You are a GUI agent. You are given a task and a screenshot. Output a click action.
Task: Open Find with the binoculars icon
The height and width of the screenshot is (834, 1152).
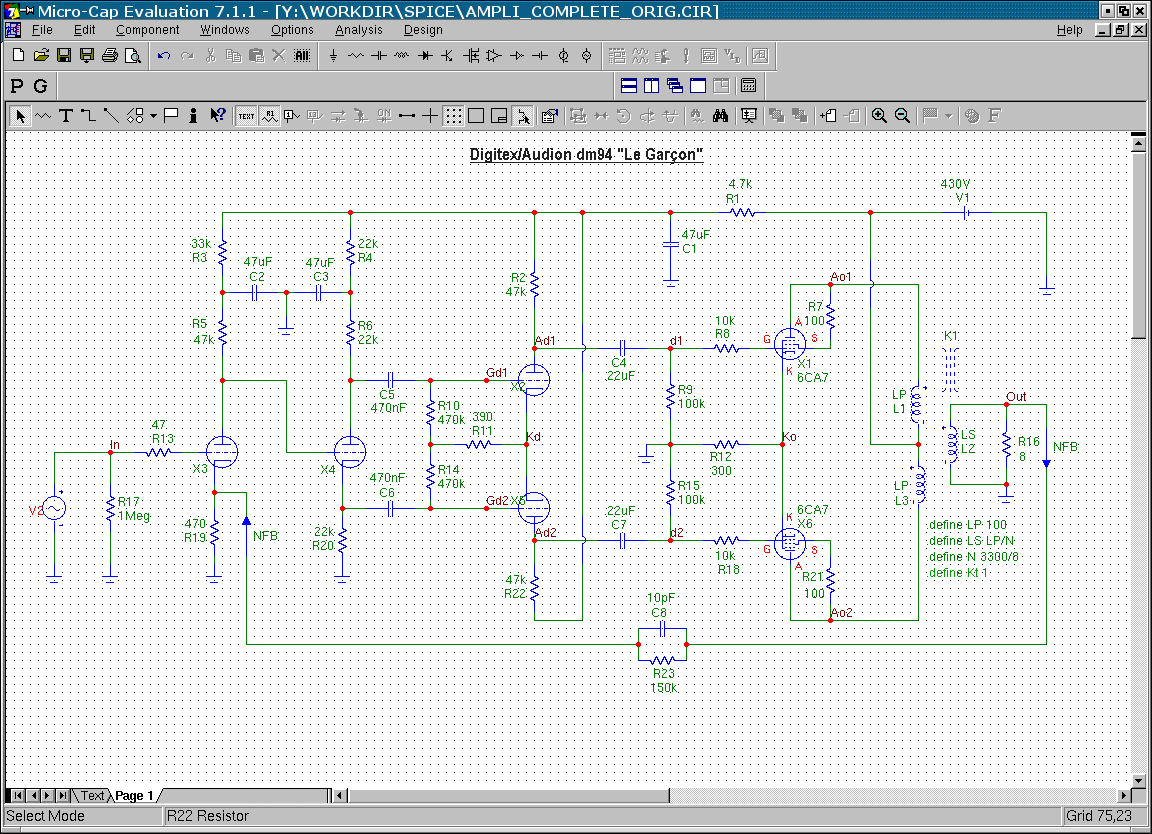point(720,115)
